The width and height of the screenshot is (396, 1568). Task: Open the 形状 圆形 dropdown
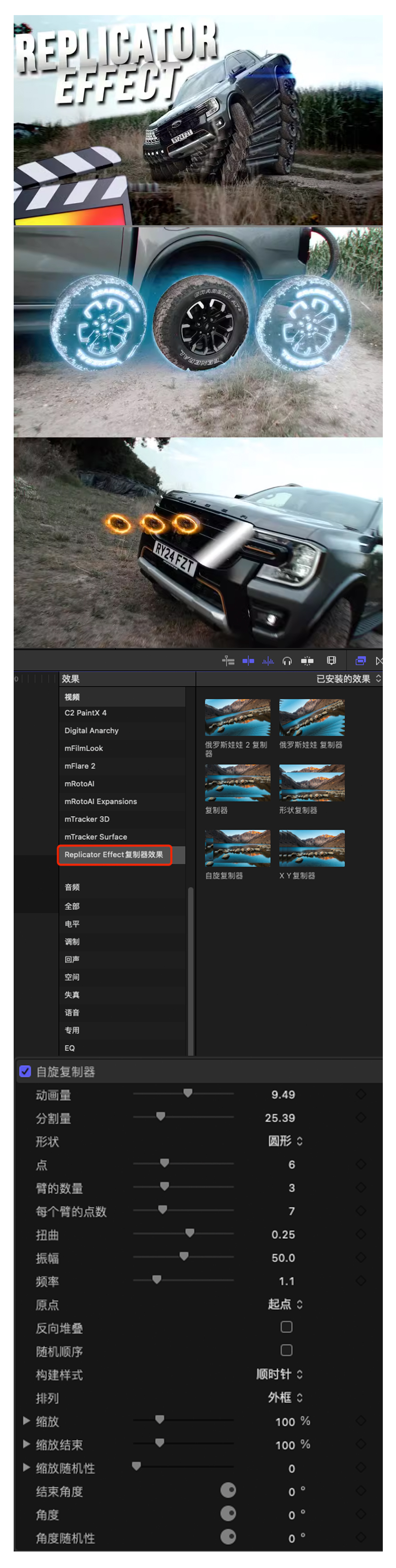[x=285, y=1141]
